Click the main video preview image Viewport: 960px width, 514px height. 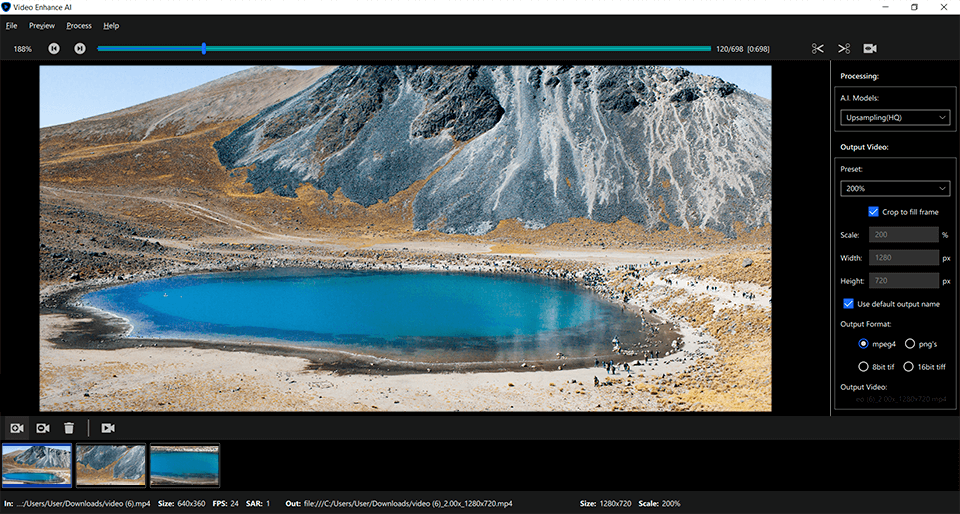[x=405, y=238]
